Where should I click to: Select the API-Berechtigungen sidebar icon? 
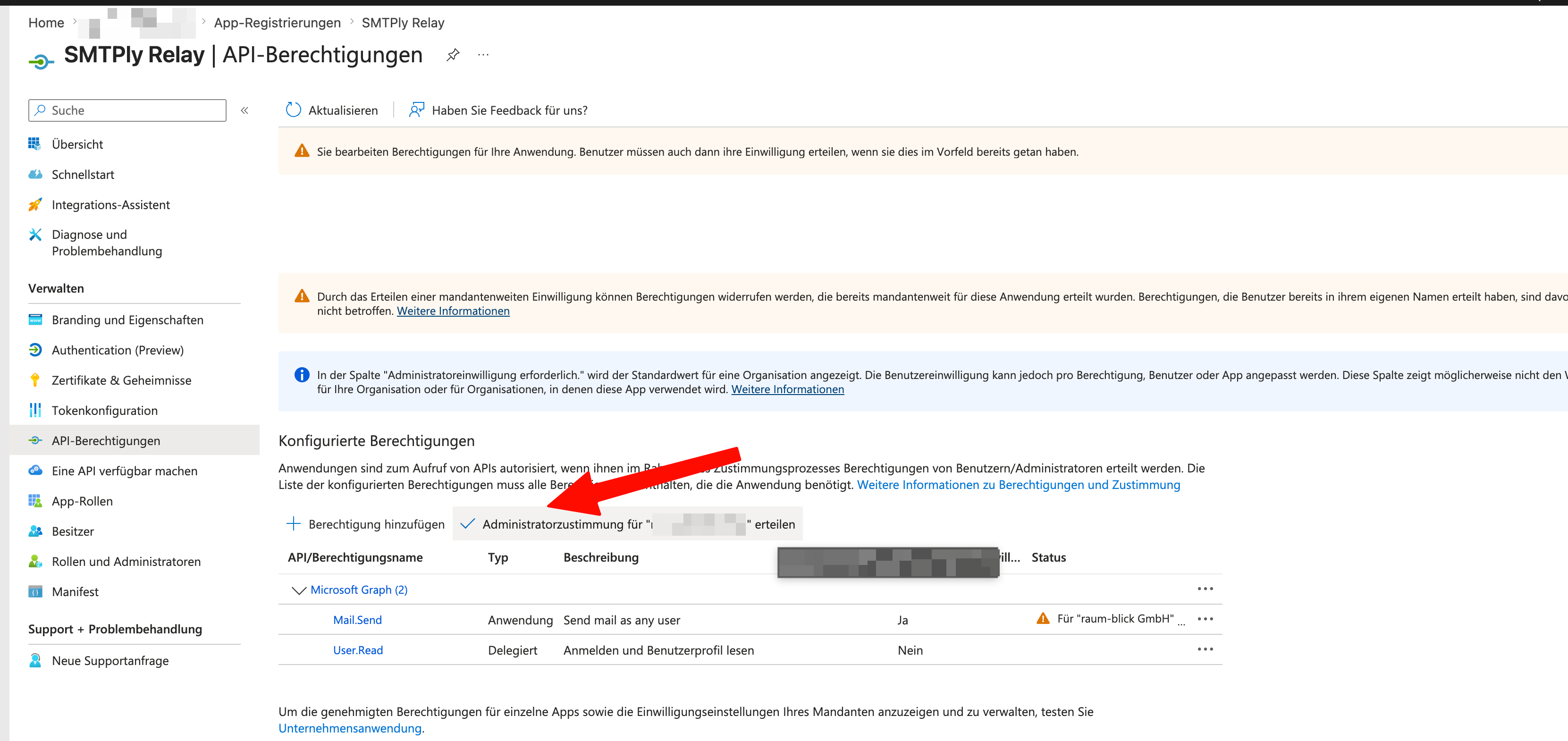click(35, 440)
